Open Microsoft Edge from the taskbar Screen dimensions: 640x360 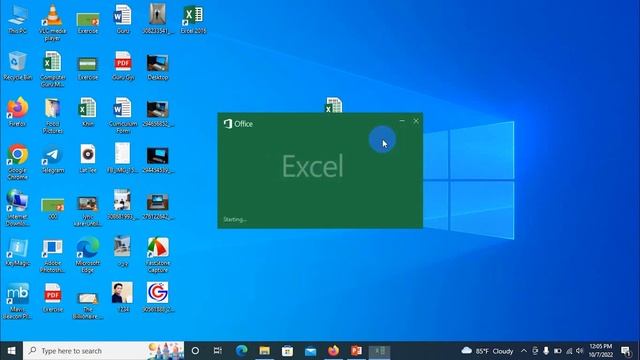[242, 351]
